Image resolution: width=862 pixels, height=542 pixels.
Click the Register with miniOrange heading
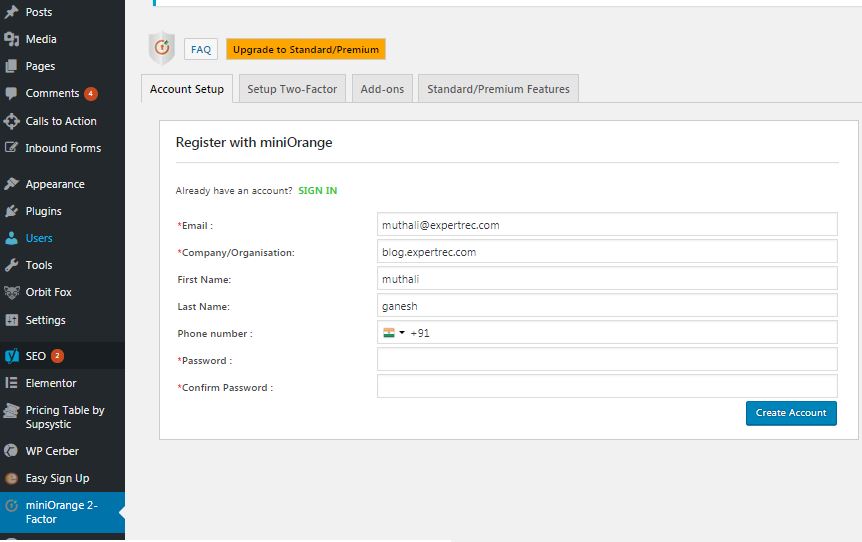pos(254,142)
